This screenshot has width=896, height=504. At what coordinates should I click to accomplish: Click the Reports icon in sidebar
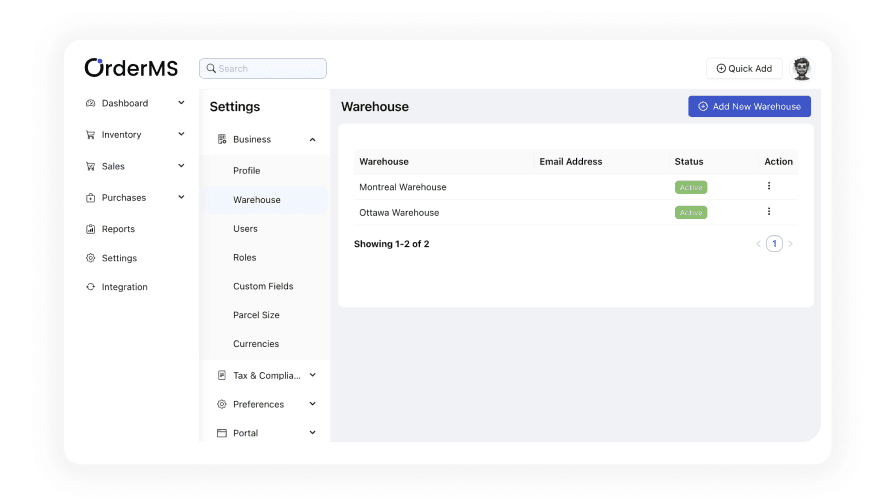click(x=91, y=229)
